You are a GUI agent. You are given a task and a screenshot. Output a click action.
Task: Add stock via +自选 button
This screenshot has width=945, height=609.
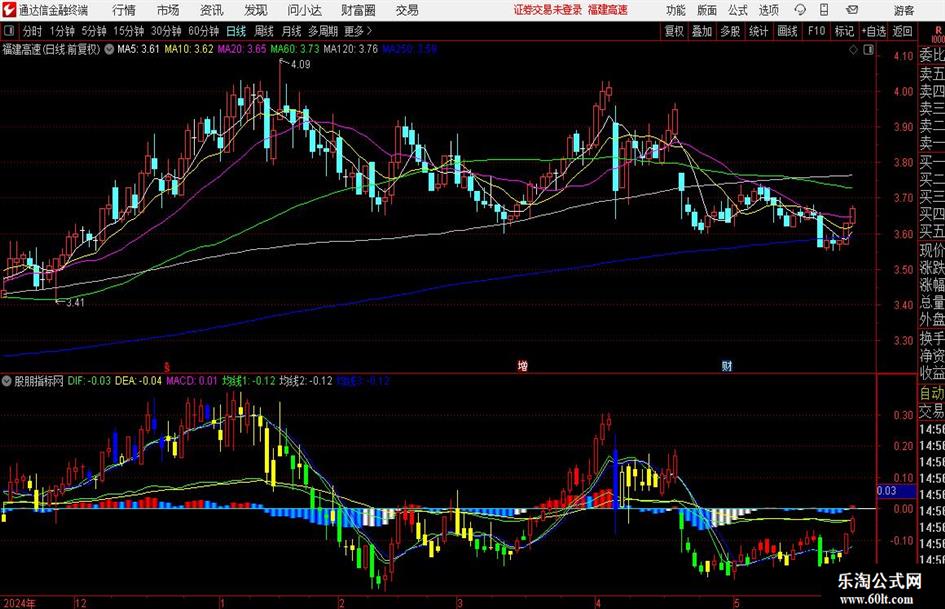click(873, 31)
